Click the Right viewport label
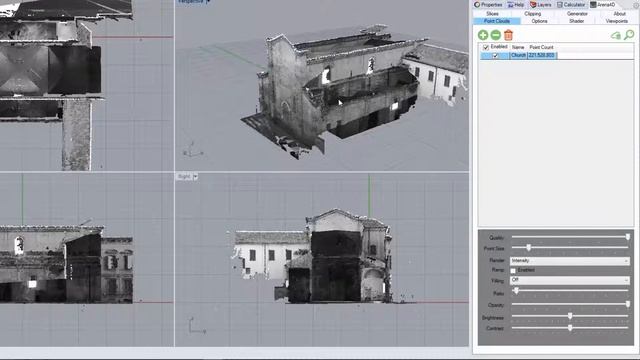The height and width of the screenshot is (360, 640). [184, 177]
